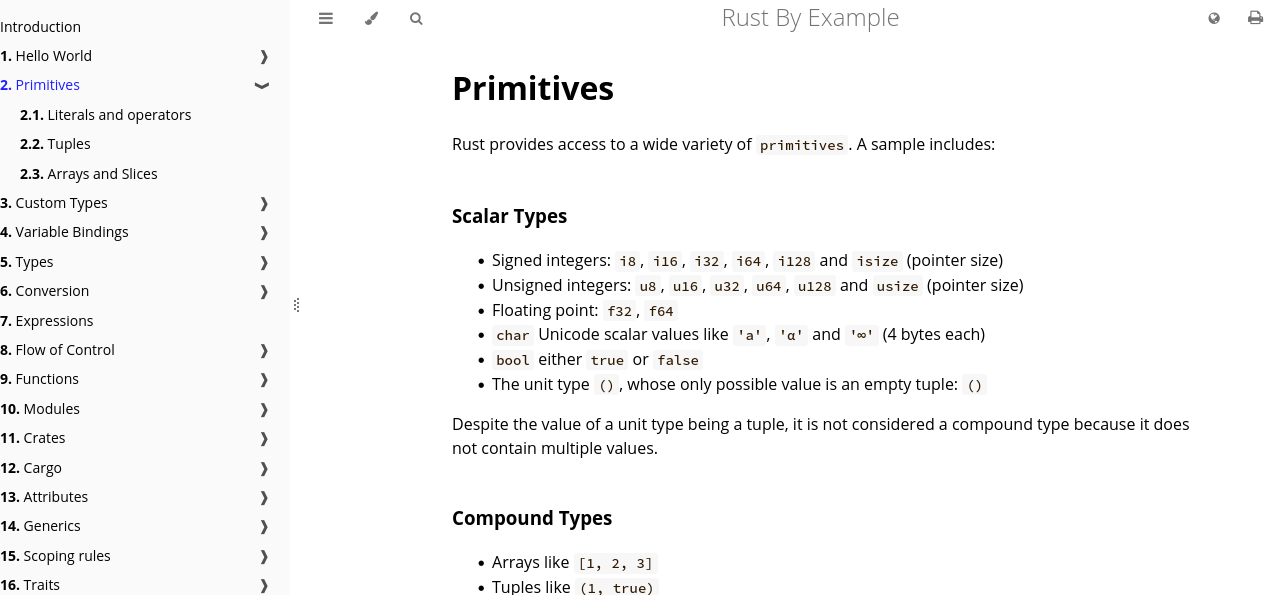This screenshot has height=595, width=1269.
Task: Open the Cargo chapter link
Action: click(42, 468)
